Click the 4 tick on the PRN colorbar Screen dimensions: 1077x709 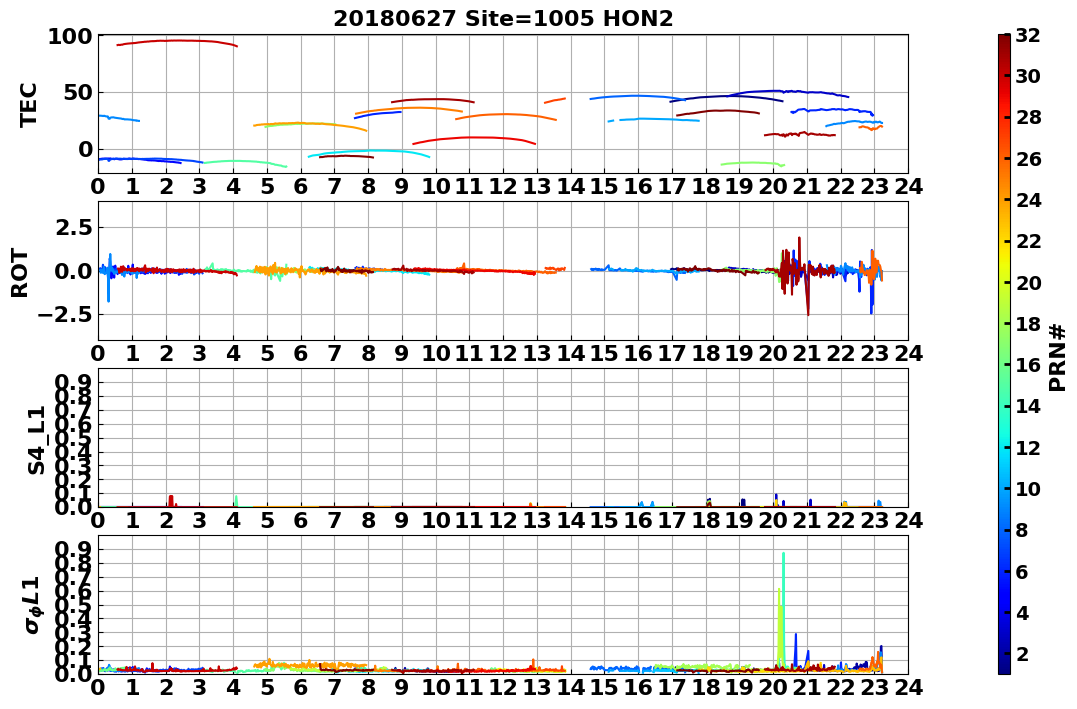[x=1022, y=612]
